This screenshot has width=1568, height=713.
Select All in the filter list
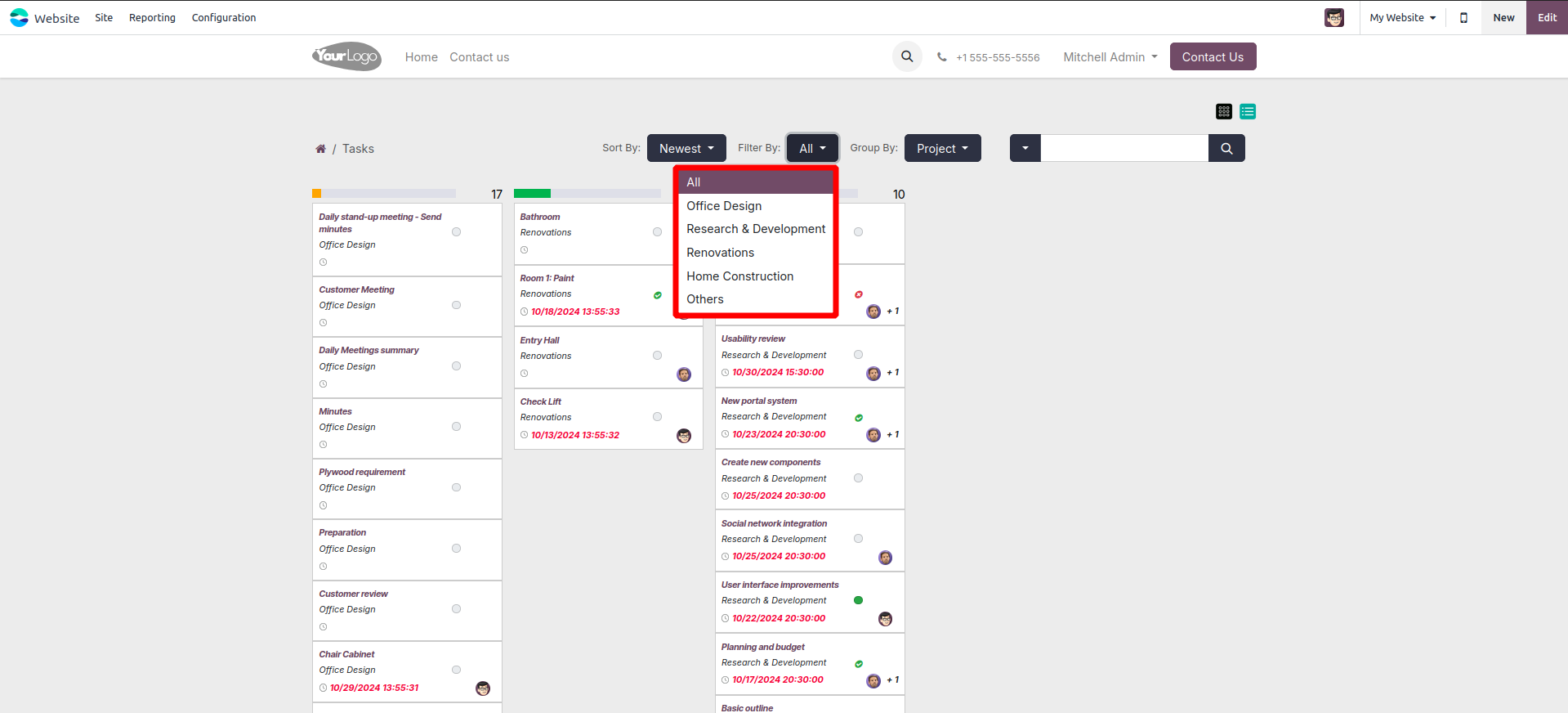coord(756,182)
